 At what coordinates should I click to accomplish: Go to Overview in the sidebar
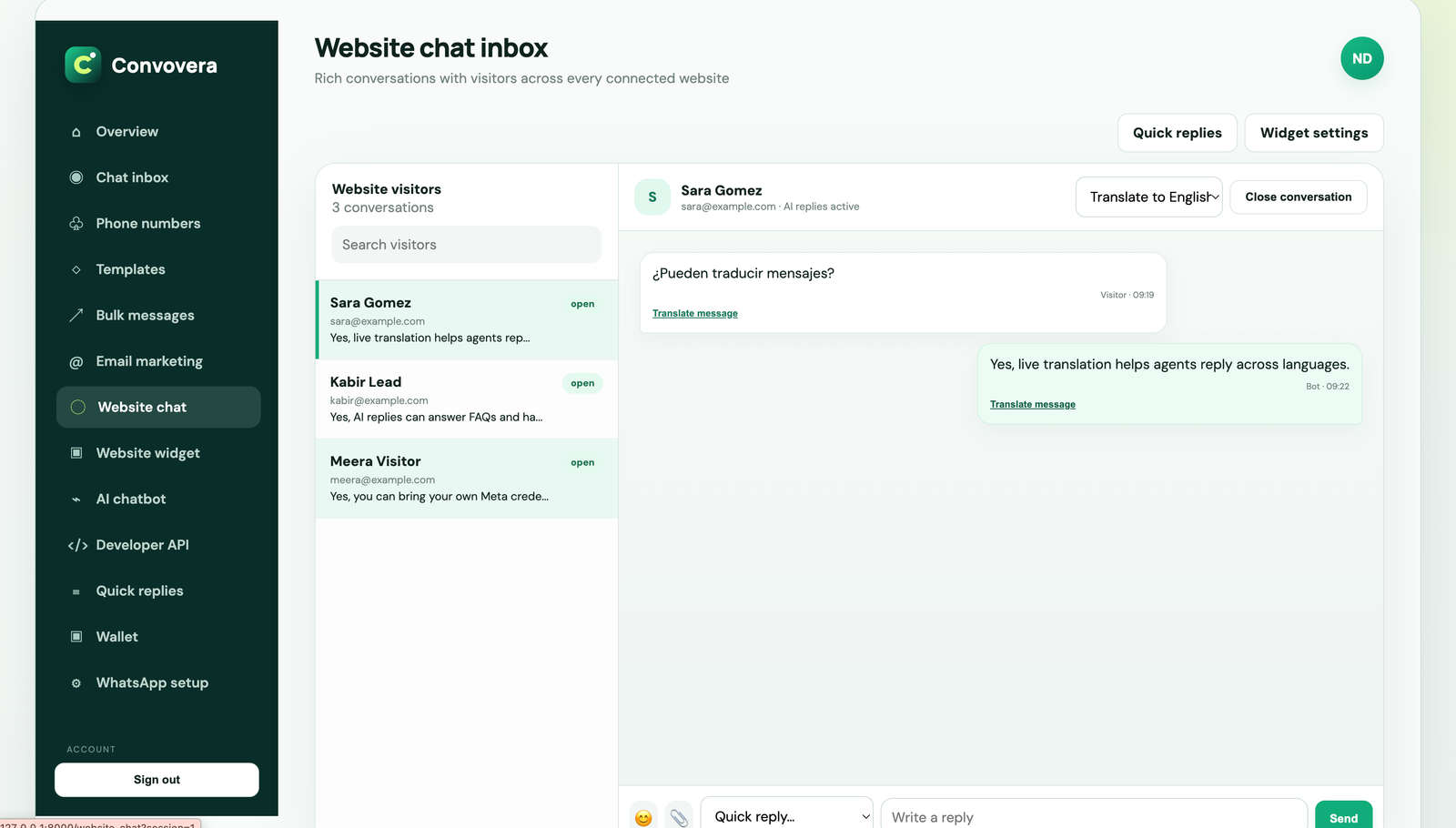click(158, 132)
